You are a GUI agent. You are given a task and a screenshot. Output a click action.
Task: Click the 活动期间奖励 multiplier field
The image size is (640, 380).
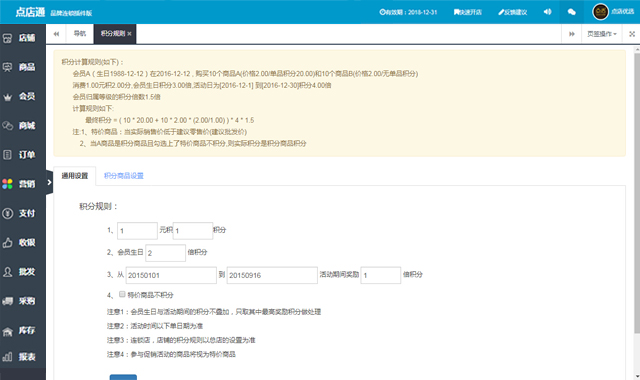(x=380, y=275)
